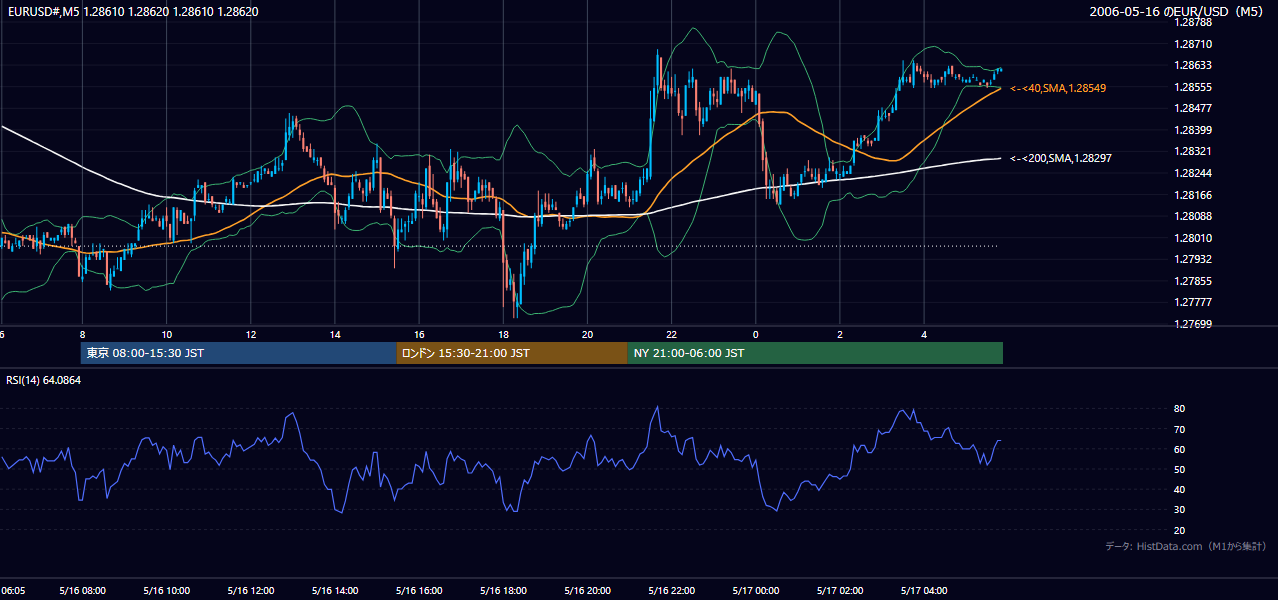Click hour marker 0 under price chart

click(x=756, y=335)
